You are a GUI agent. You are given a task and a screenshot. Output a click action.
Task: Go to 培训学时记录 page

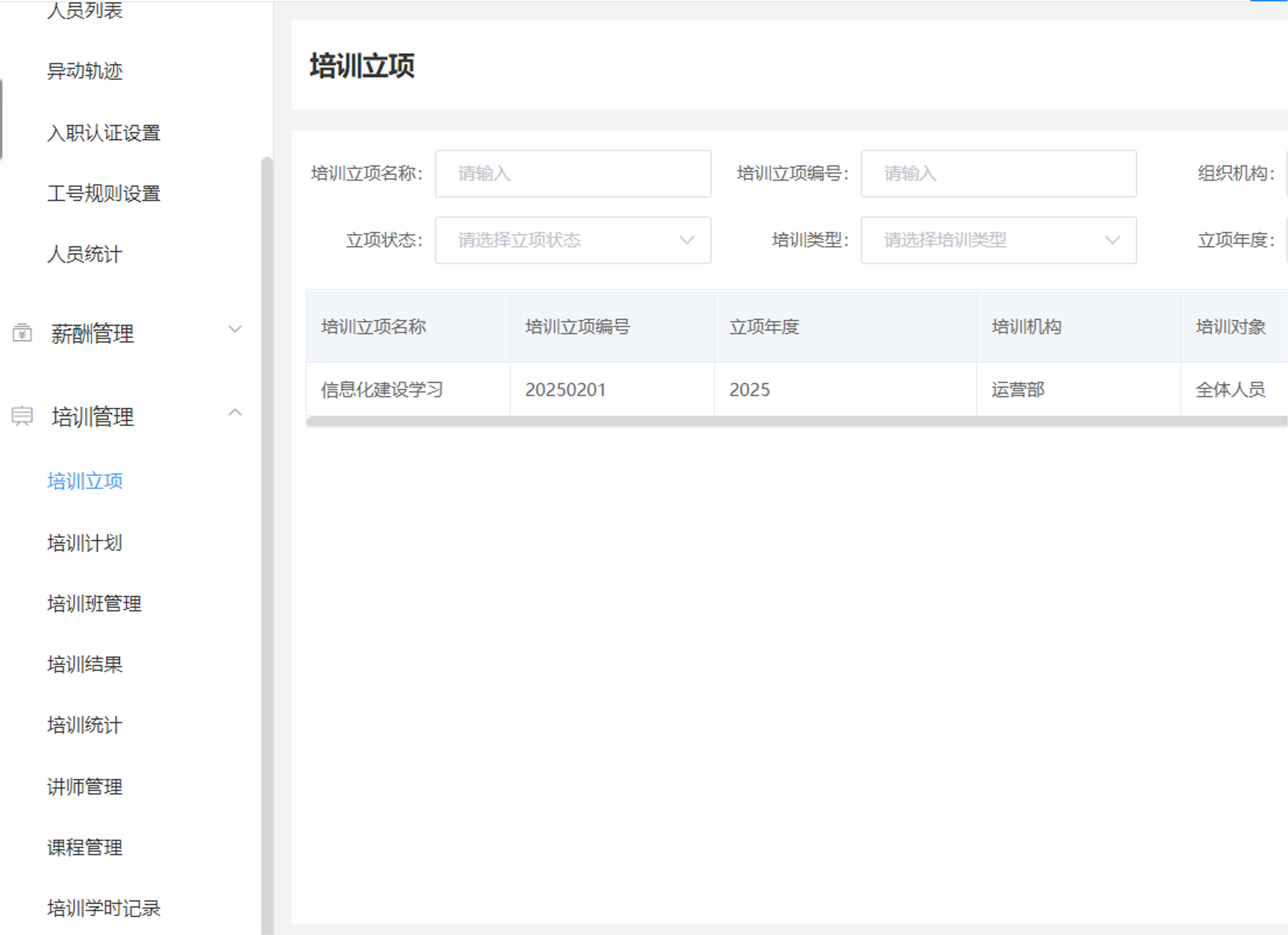coord(104,908)
